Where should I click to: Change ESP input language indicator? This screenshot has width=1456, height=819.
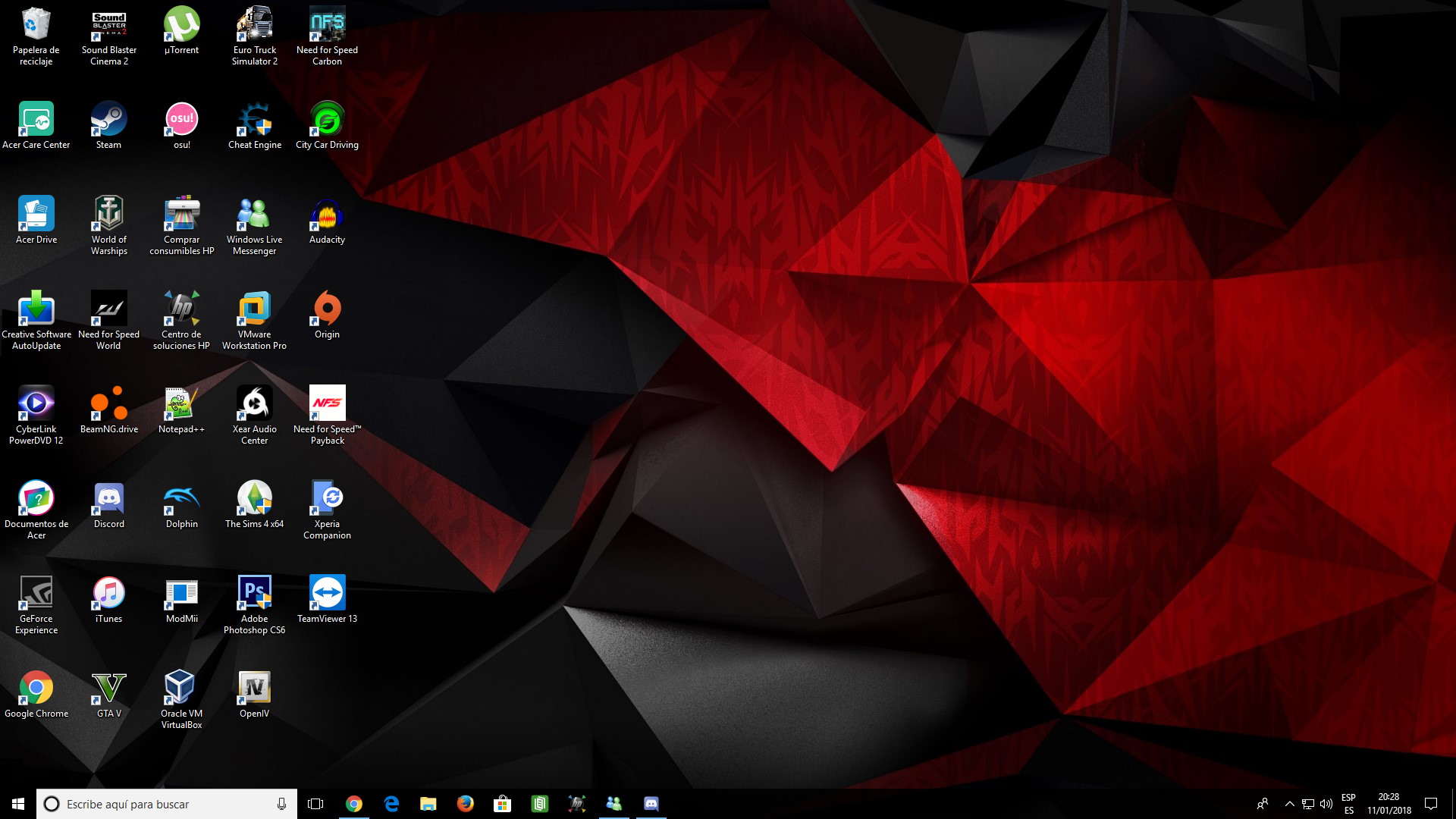[1348, 804]
